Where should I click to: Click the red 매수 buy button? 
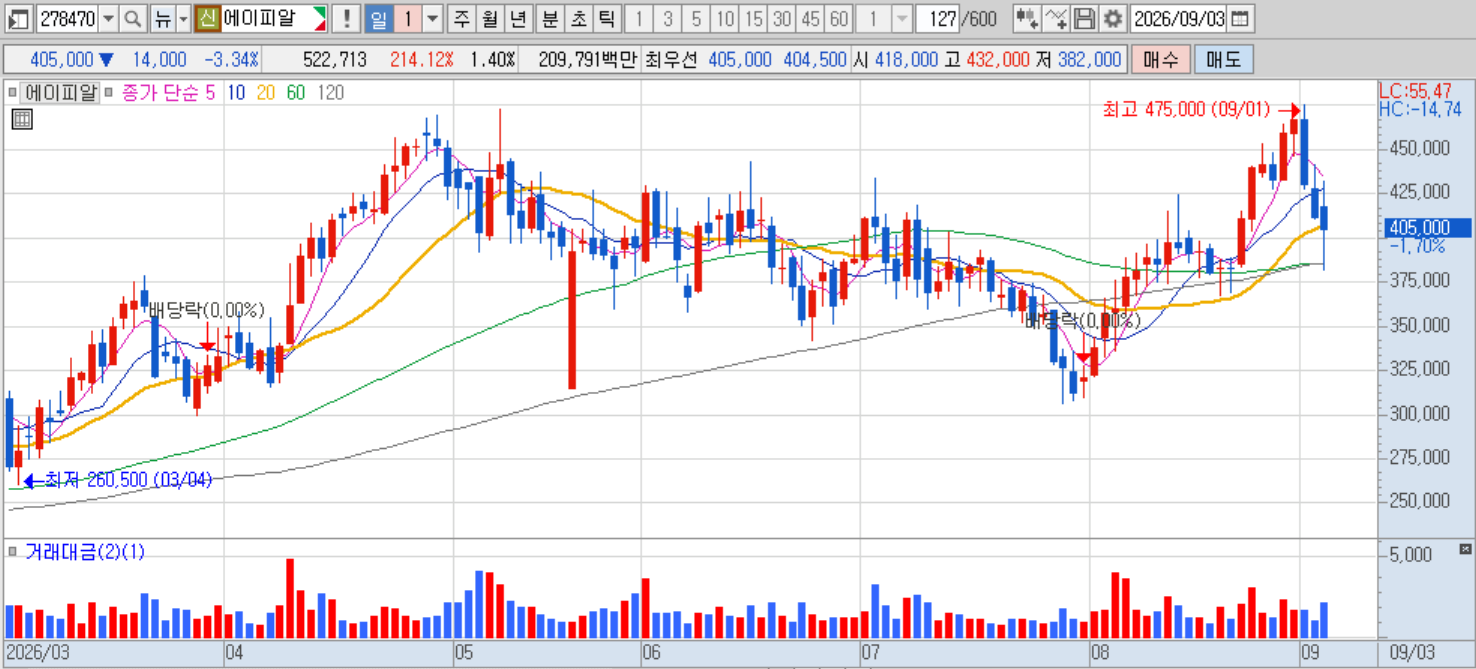(1161, 60)
